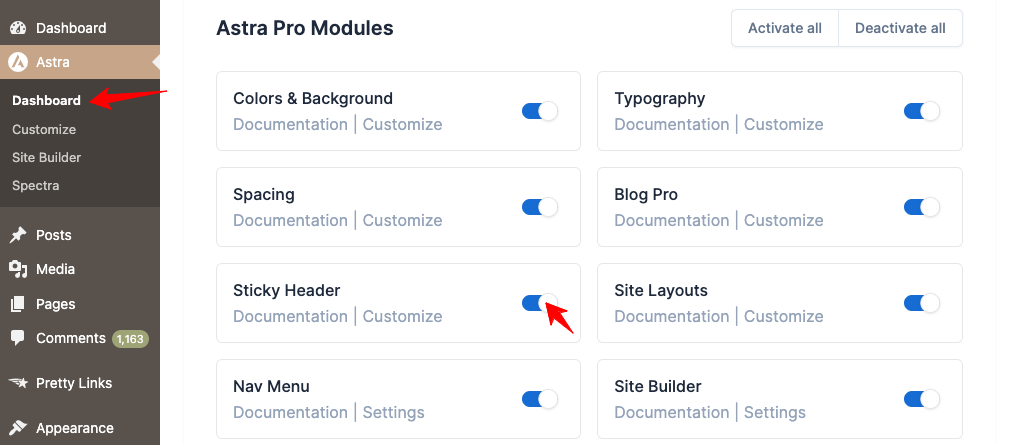Viewport: 1012px width, 445px height.
Task: Toggle the Typography module switch
Action: [x=922, y=111]
